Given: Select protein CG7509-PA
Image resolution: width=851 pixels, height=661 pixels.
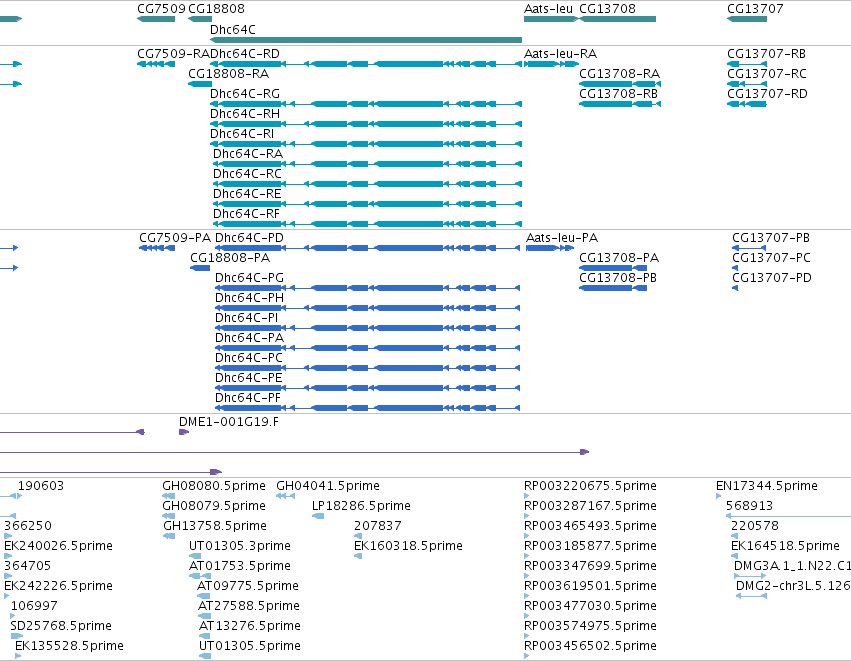Looking at the screenshot, I should pos(157,248).
